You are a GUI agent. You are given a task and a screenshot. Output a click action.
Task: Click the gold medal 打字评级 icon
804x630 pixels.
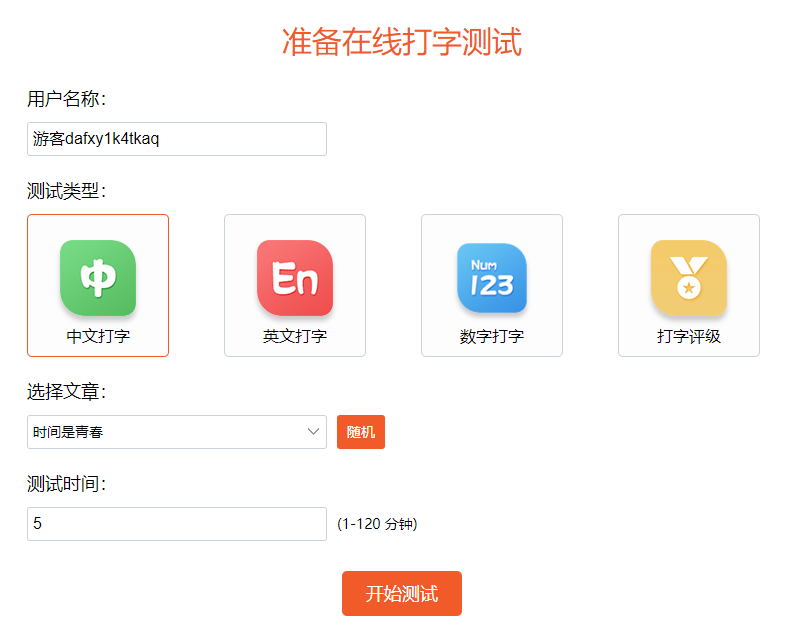point(688,279)
